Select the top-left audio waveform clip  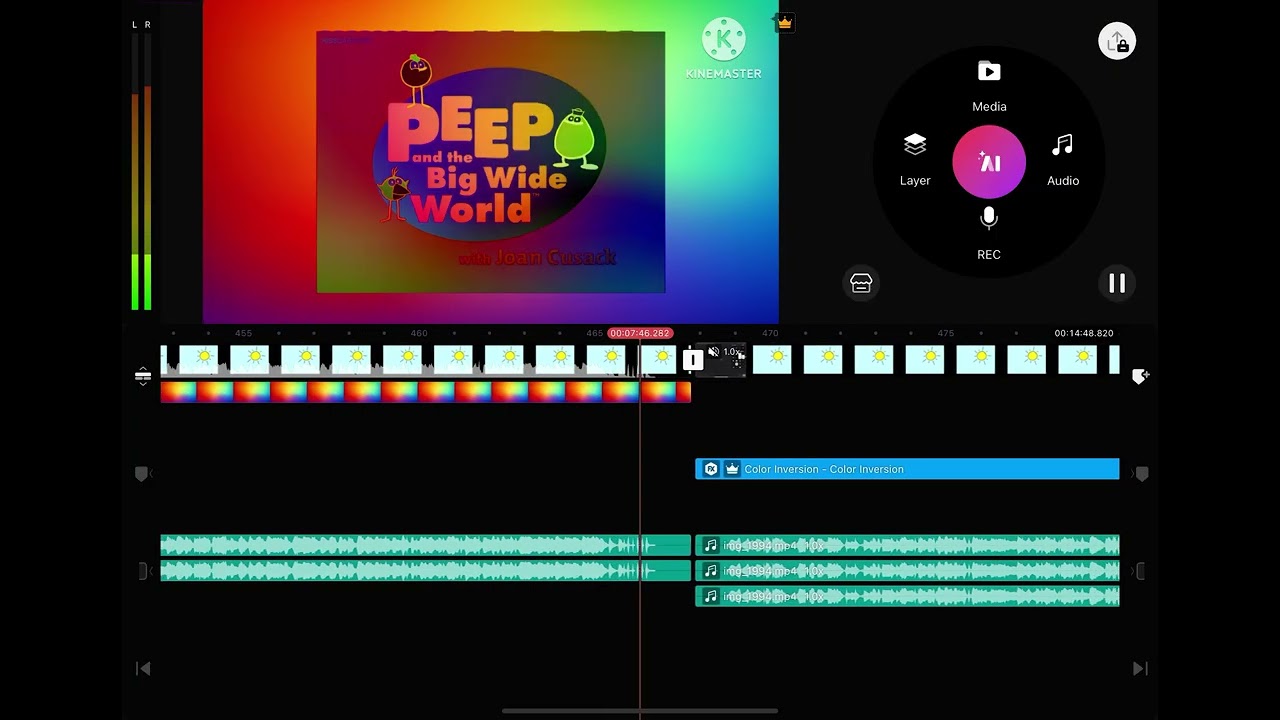coord(425,545)
